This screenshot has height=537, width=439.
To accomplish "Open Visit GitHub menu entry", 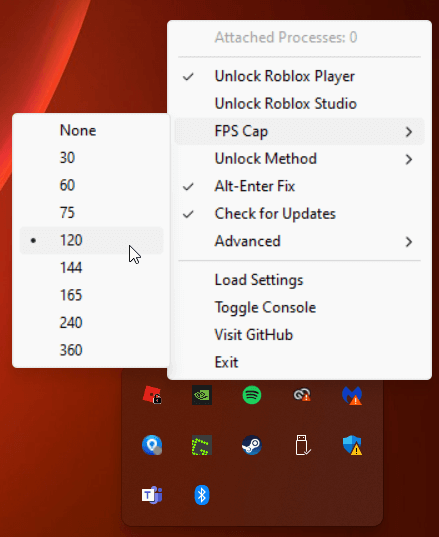I will (x=299, y=335).
